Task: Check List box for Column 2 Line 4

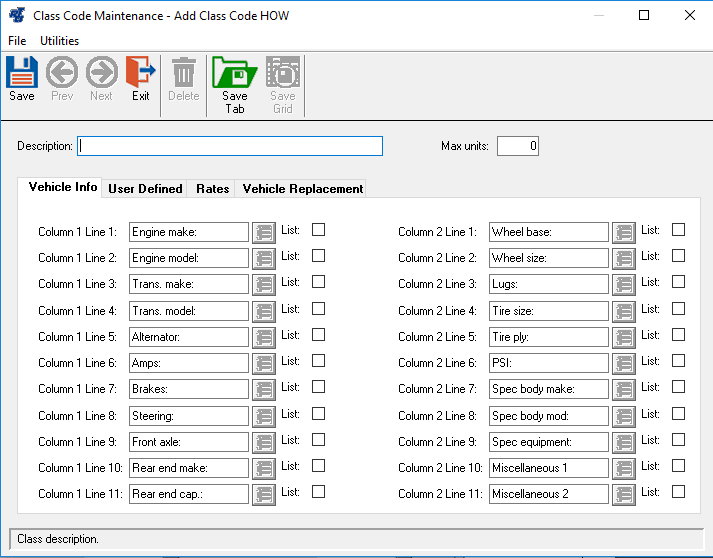Action: [x=679, y=309]
